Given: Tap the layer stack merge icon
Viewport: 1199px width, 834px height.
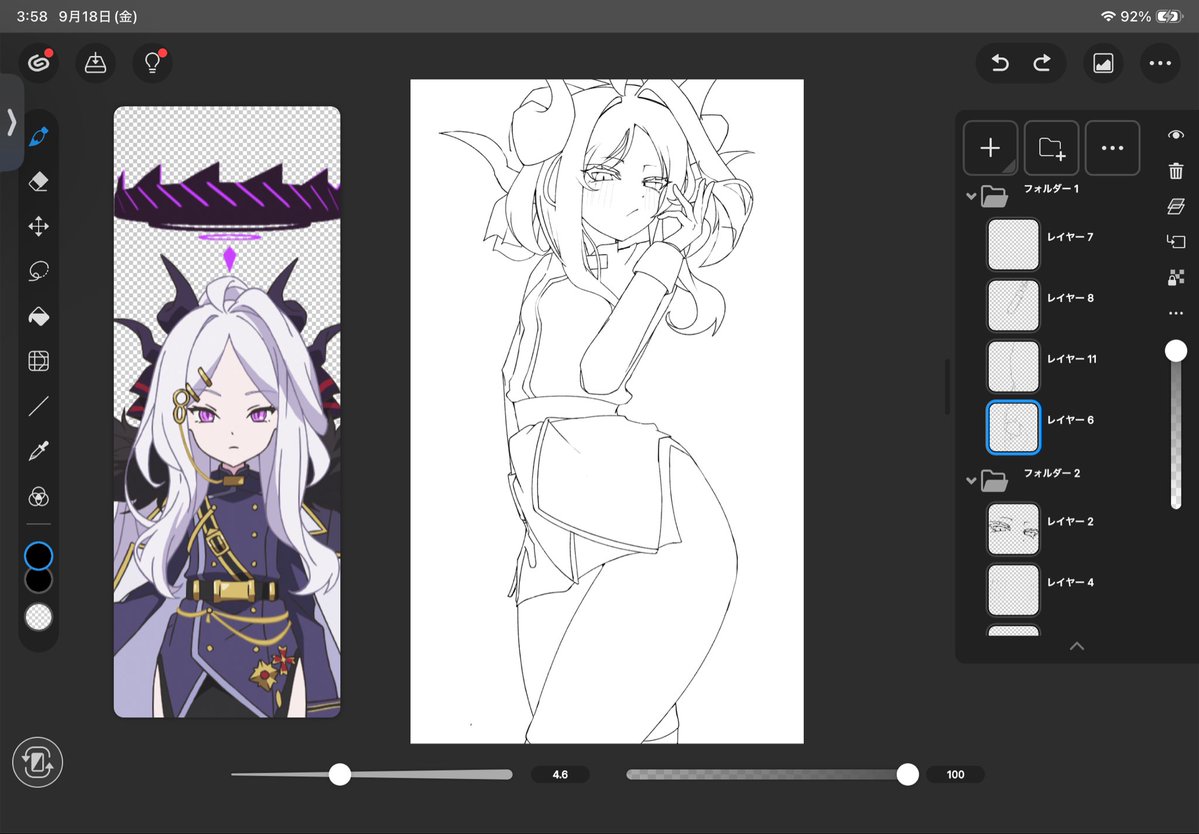Looking at the screenshot, I should 1176,206.
